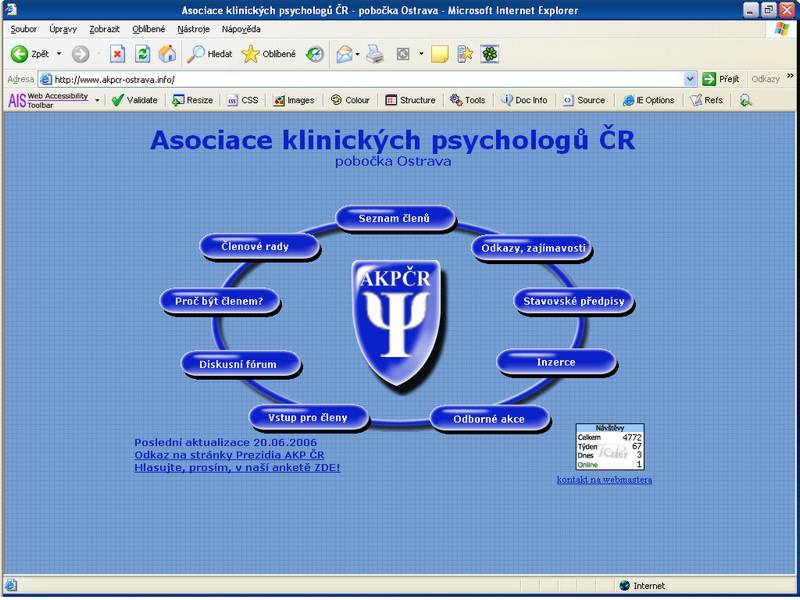Open the Back button history dropdown
This screenshot has height=600, width=800.
point(59,54)
